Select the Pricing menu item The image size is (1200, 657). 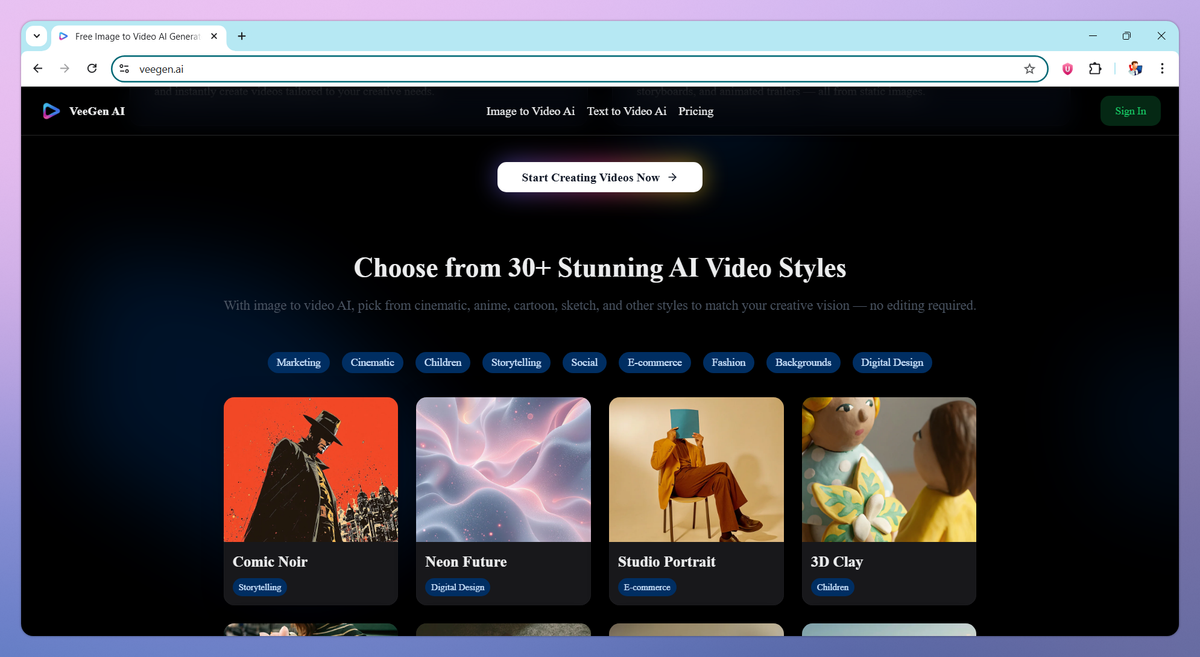tap(695, 111)
